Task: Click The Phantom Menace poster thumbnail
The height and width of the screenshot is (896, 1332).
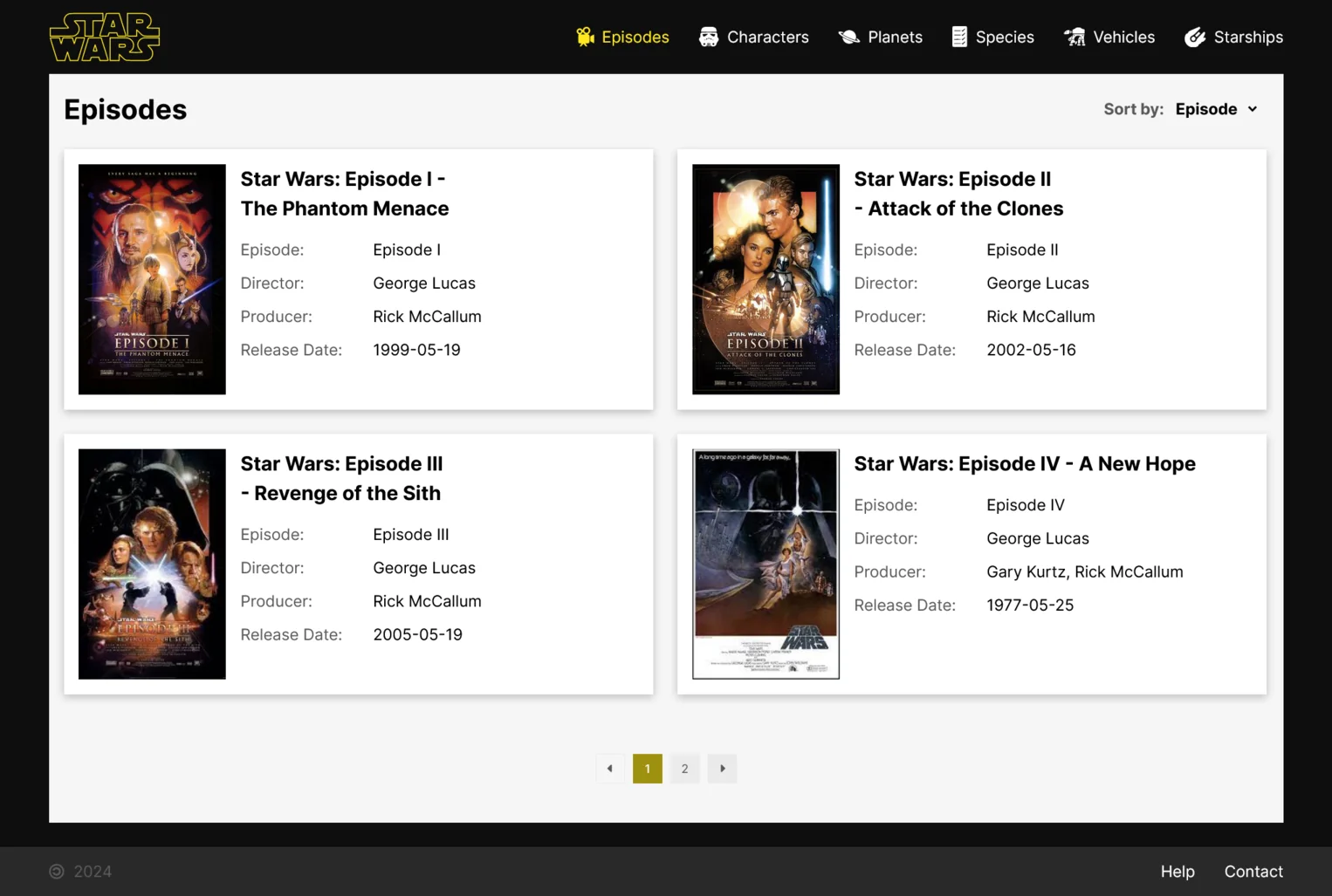Action: pyautogui.click(x=152, y=279)
